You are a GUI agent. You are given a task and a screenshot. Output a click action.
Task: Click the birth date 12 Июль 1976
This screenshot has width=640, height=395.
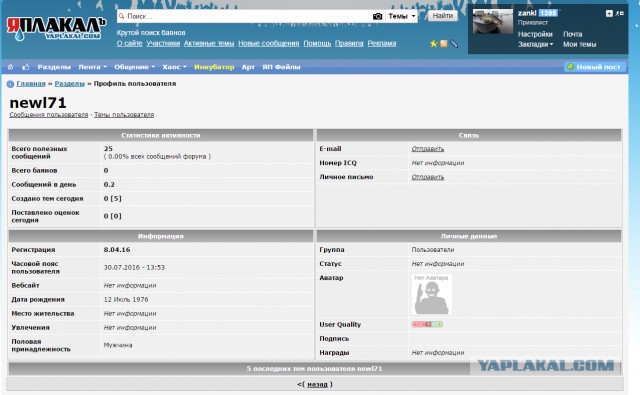tap(126, 300)
